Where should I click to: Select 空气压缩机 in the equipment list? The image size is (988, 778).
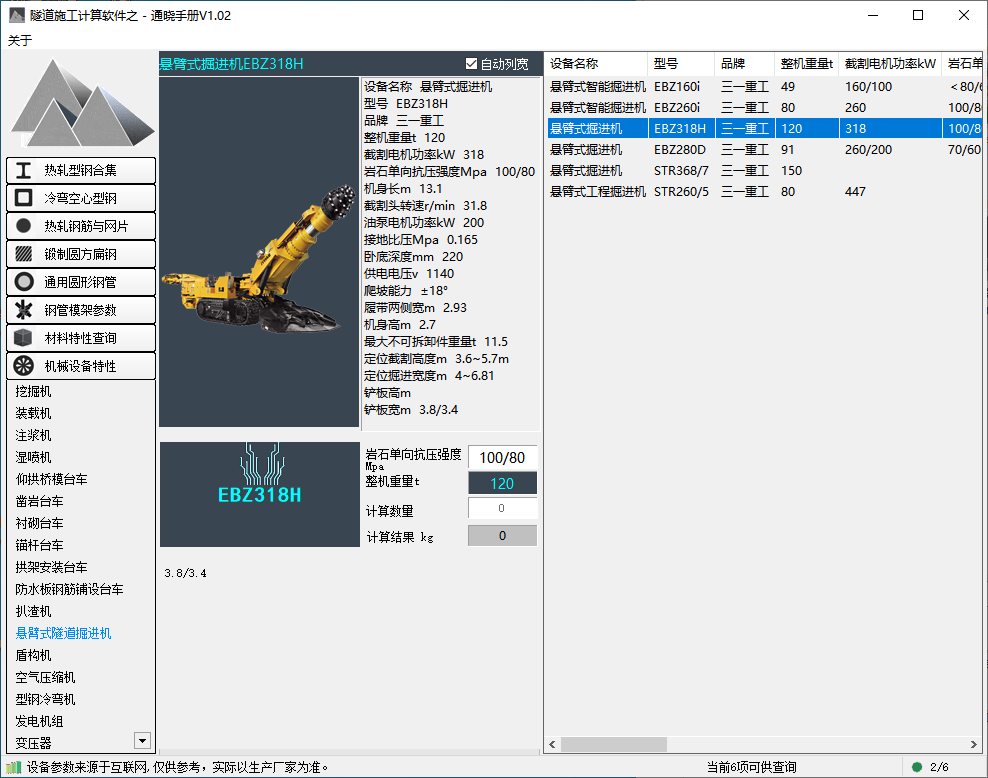(x=45, y=678)
